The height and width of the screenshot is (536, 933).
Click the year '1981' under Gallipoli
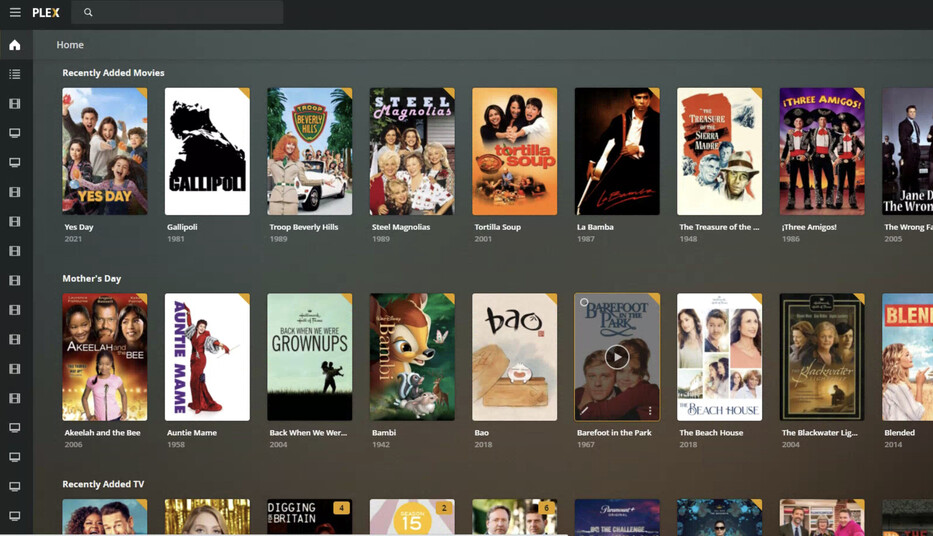pyautogui.click(x=176, y=239)
